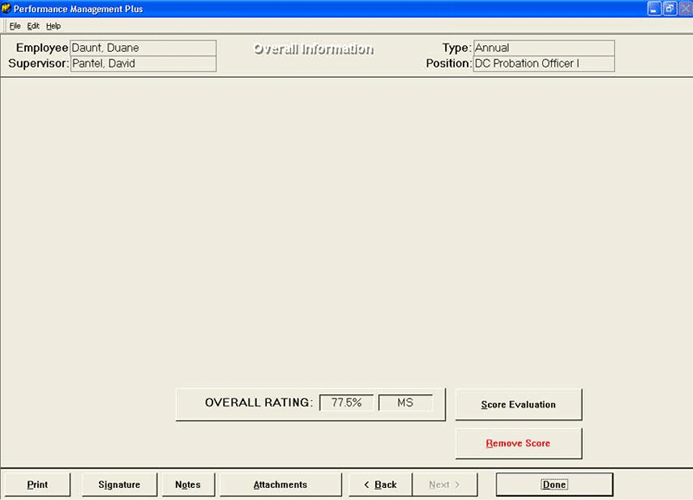Click Done to finish the evaluation
693x500 pixels.
[554, 485]
